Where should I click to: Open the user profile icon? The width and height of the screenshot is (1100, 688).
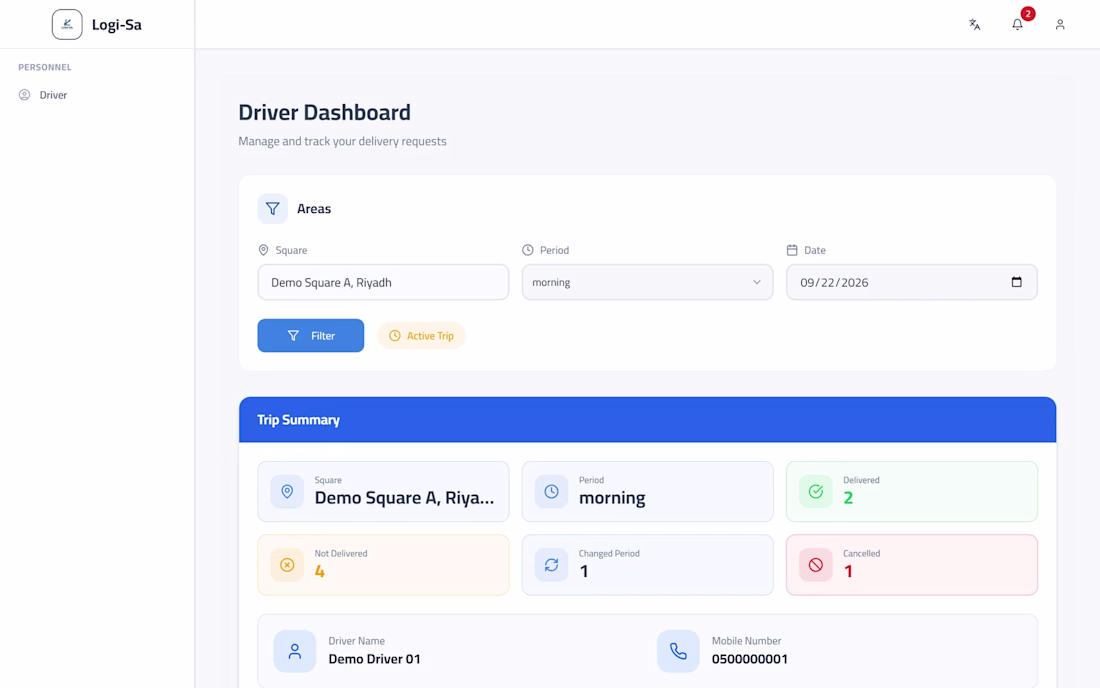(x=1060, y=25)
